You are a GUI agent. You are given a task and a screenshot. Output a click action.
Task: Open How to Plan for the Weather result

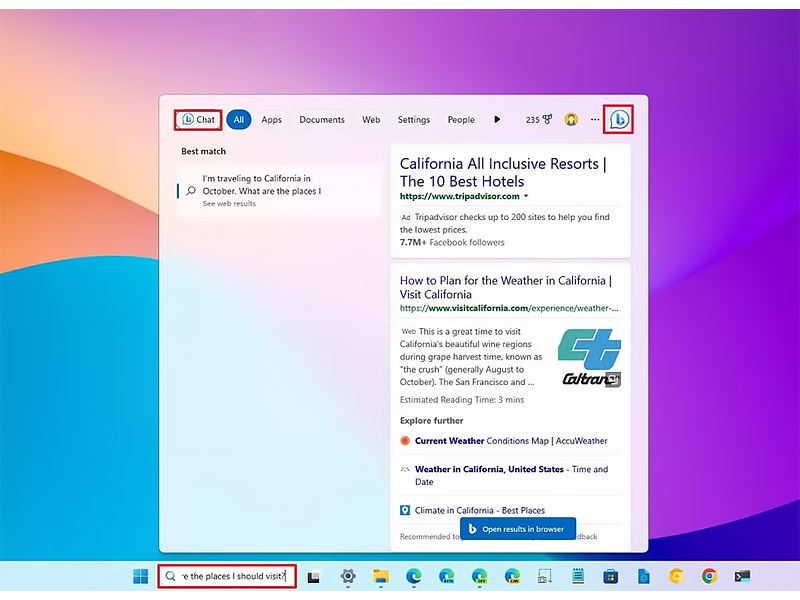click(506, 287)
